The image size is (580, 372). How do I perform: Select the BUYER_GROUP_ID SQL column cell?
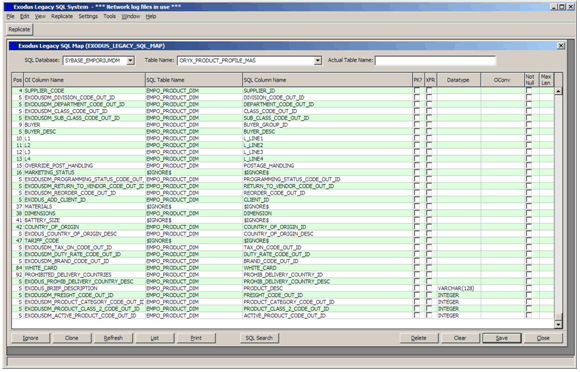[x=327, y=125]
